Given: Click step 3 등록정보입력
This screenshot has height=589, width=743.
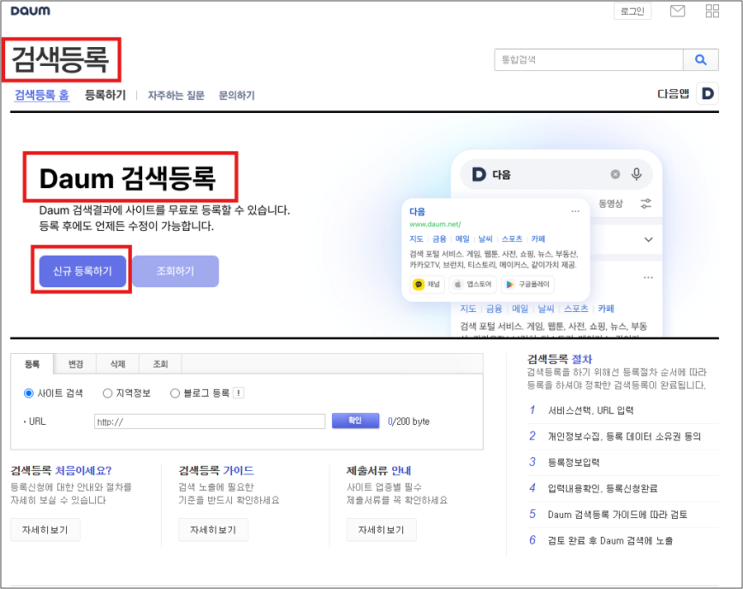Looking at the screenshot, I should [x=573, y=462].
